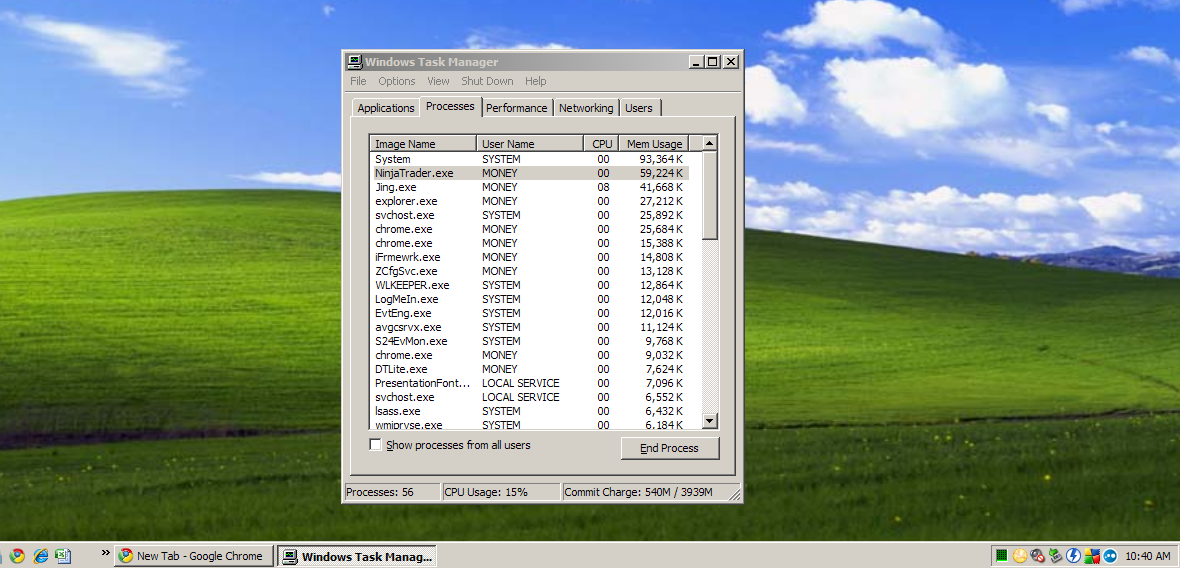Screen dimensions: 1180x568
Task: Select the LogMeIn.exe process
Action: point(530,299)
